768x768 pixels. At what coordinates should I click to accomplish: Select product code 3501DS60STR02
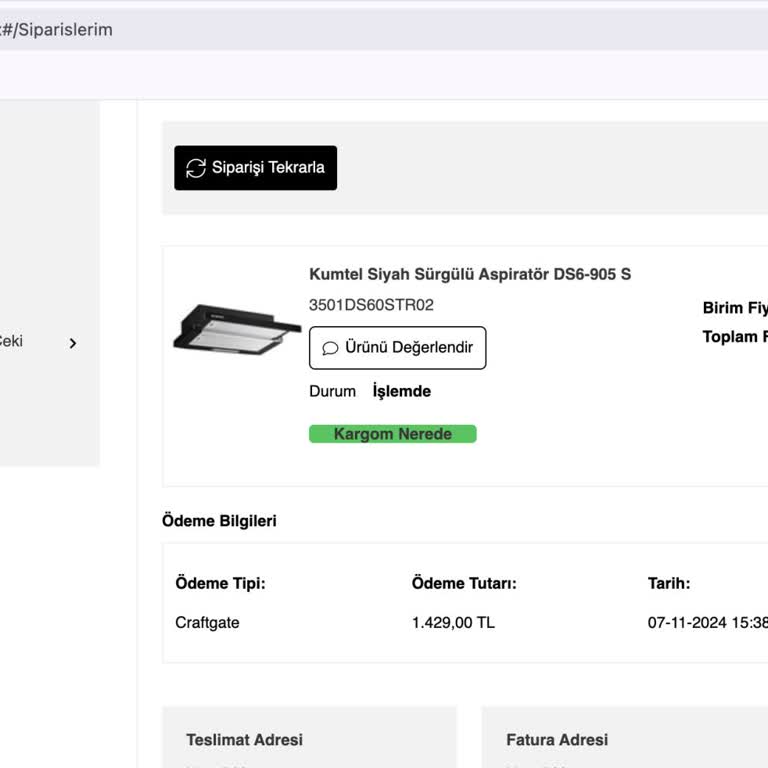coord(371,305)
